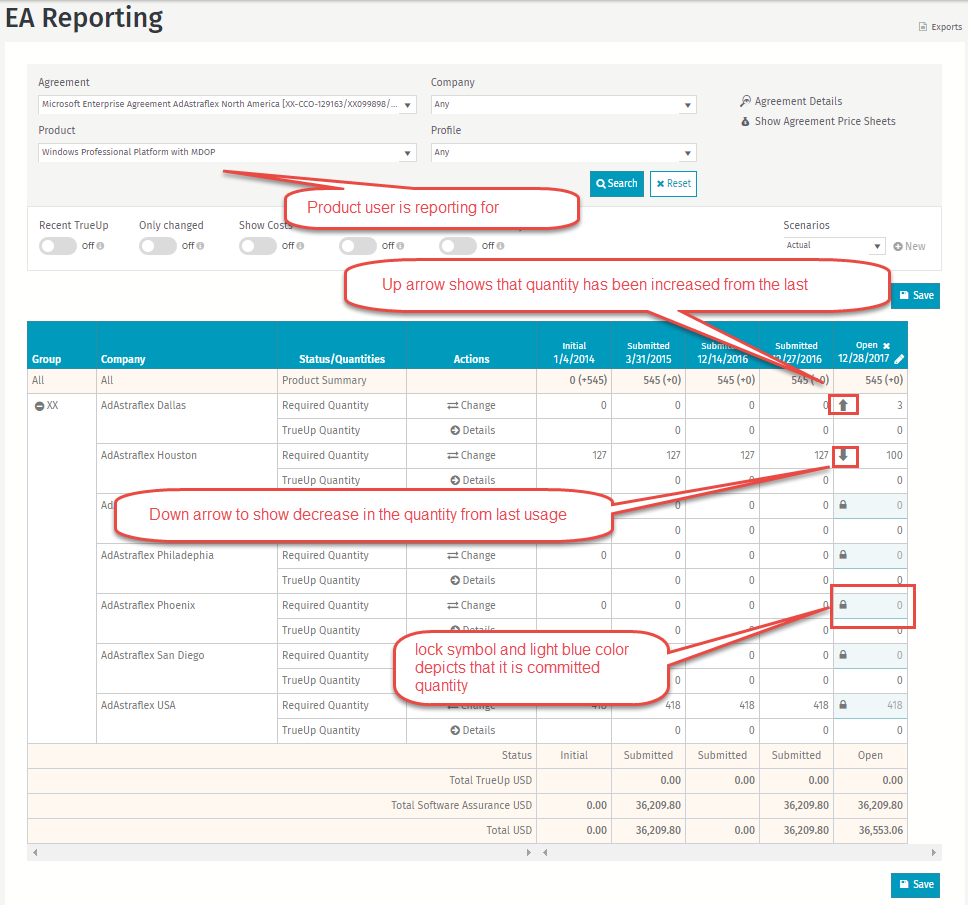Click the lock icon in AdAstraflex USA row
968x905 pixels.
click(x=843, y=705)
